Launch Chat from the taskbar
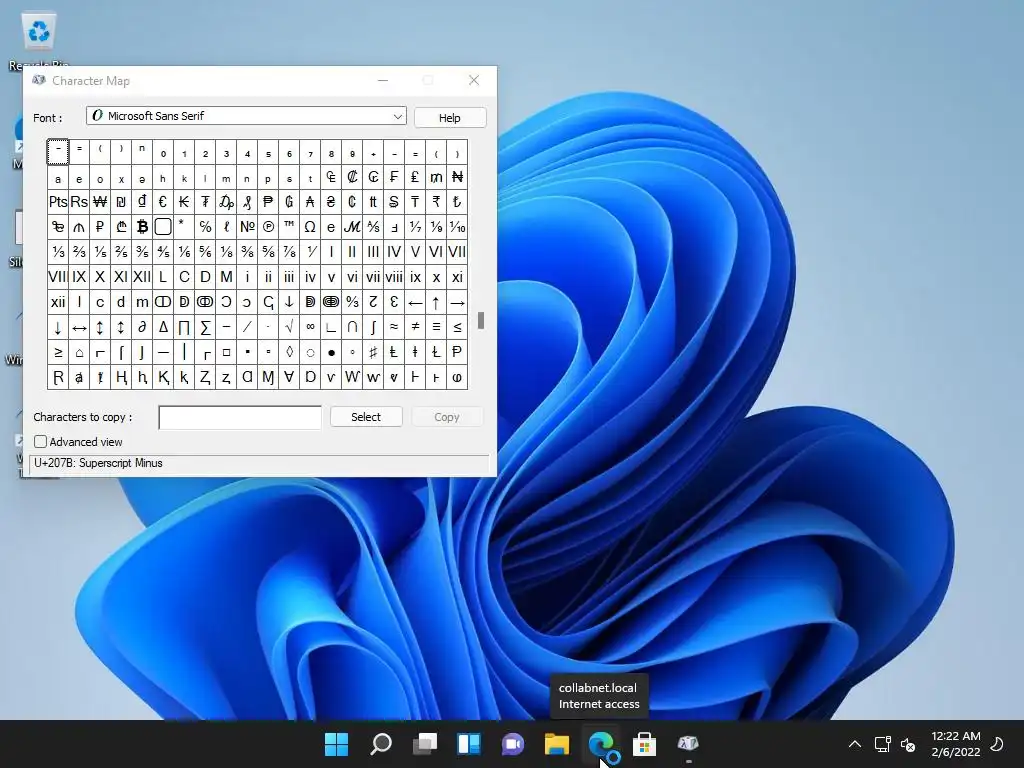 coord(513,744)
